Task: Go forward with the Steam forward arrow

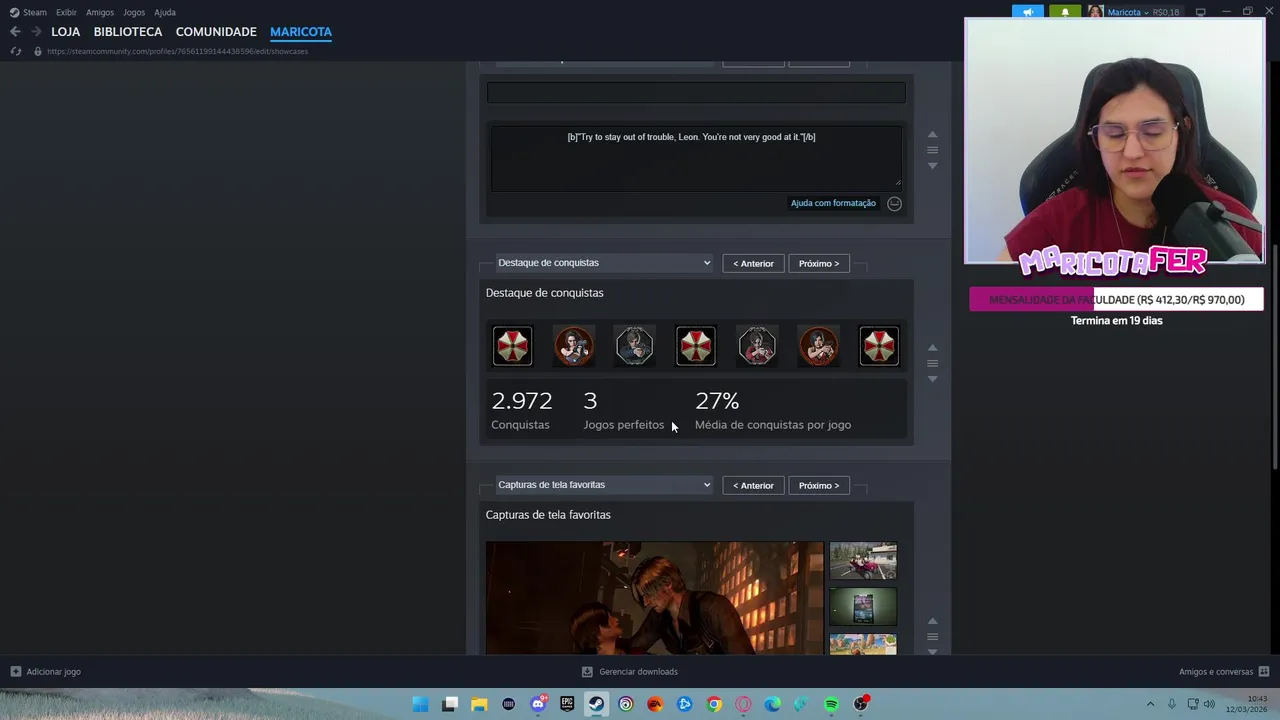Action: (x=36, y=32)
